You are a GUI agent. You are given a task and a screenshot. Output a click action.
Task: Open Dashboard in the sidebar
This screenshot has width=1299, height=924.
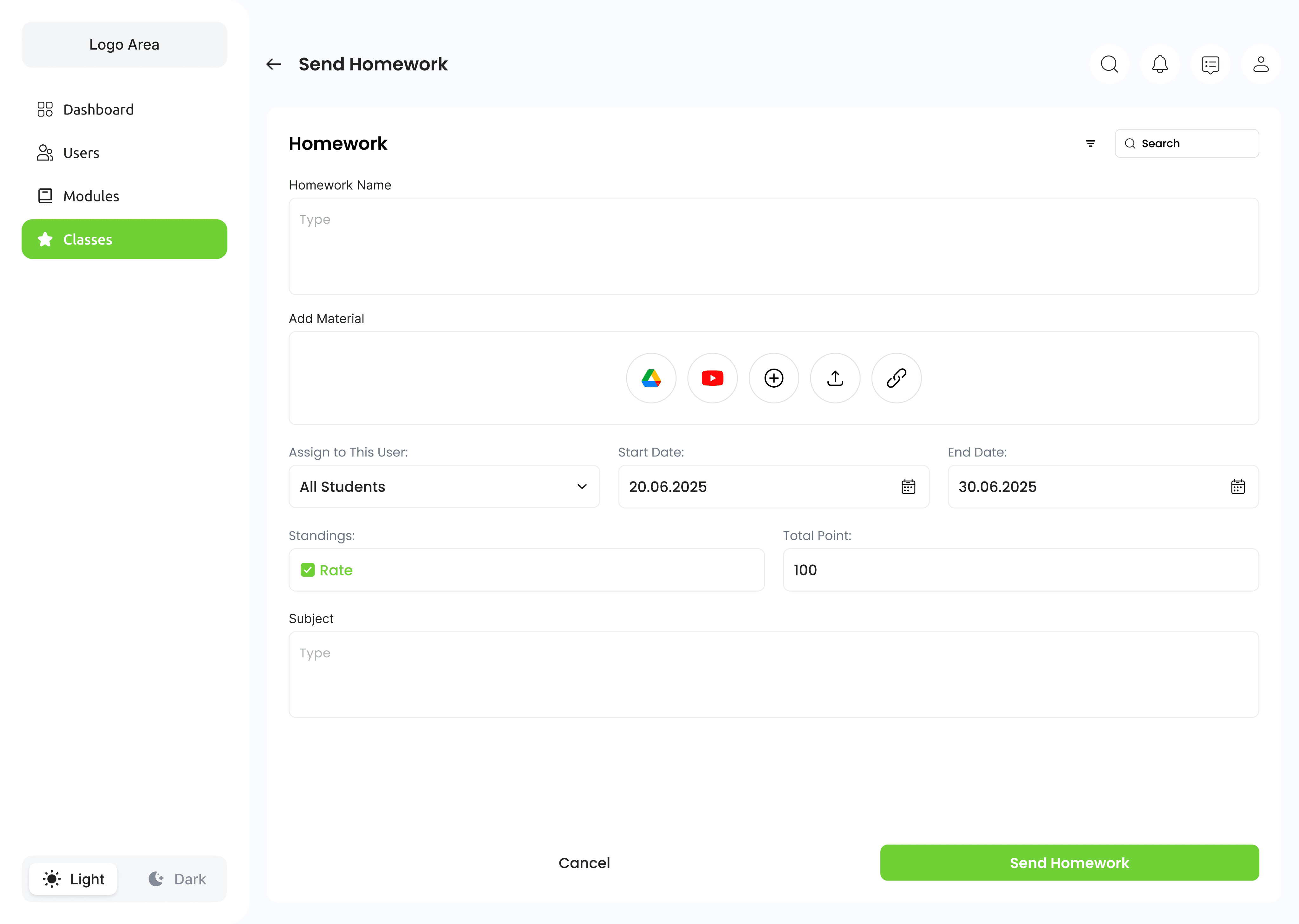point(98,109)
